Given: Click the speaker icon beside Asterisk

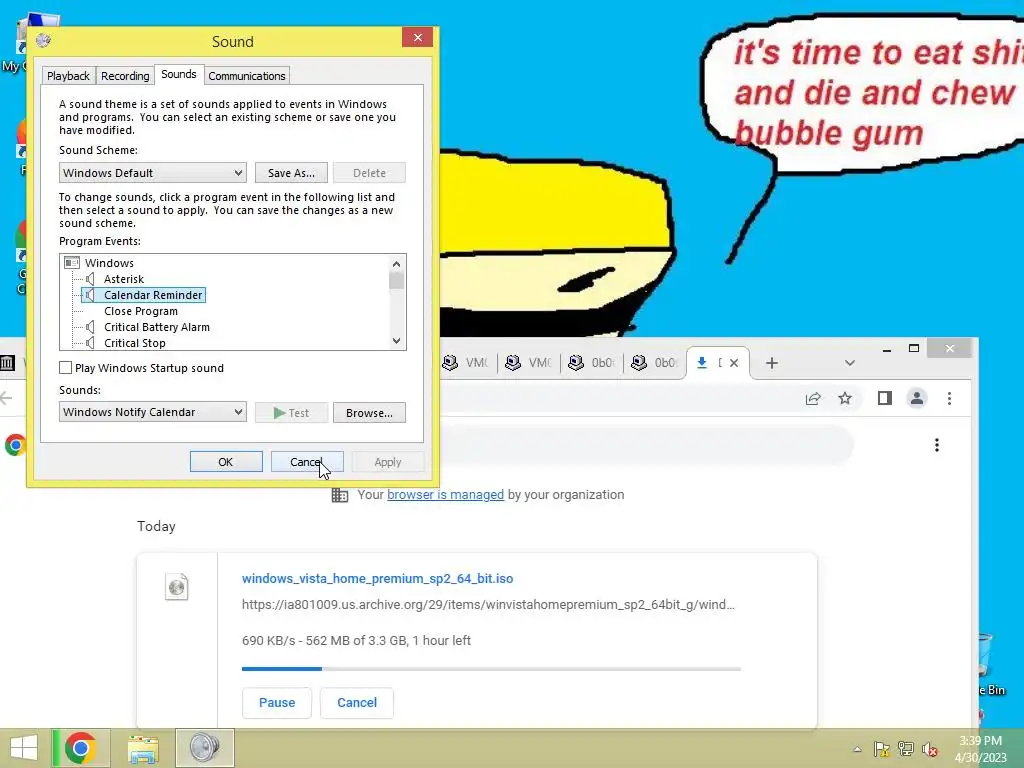Looking at the screenshot, I should coord(91,279).
